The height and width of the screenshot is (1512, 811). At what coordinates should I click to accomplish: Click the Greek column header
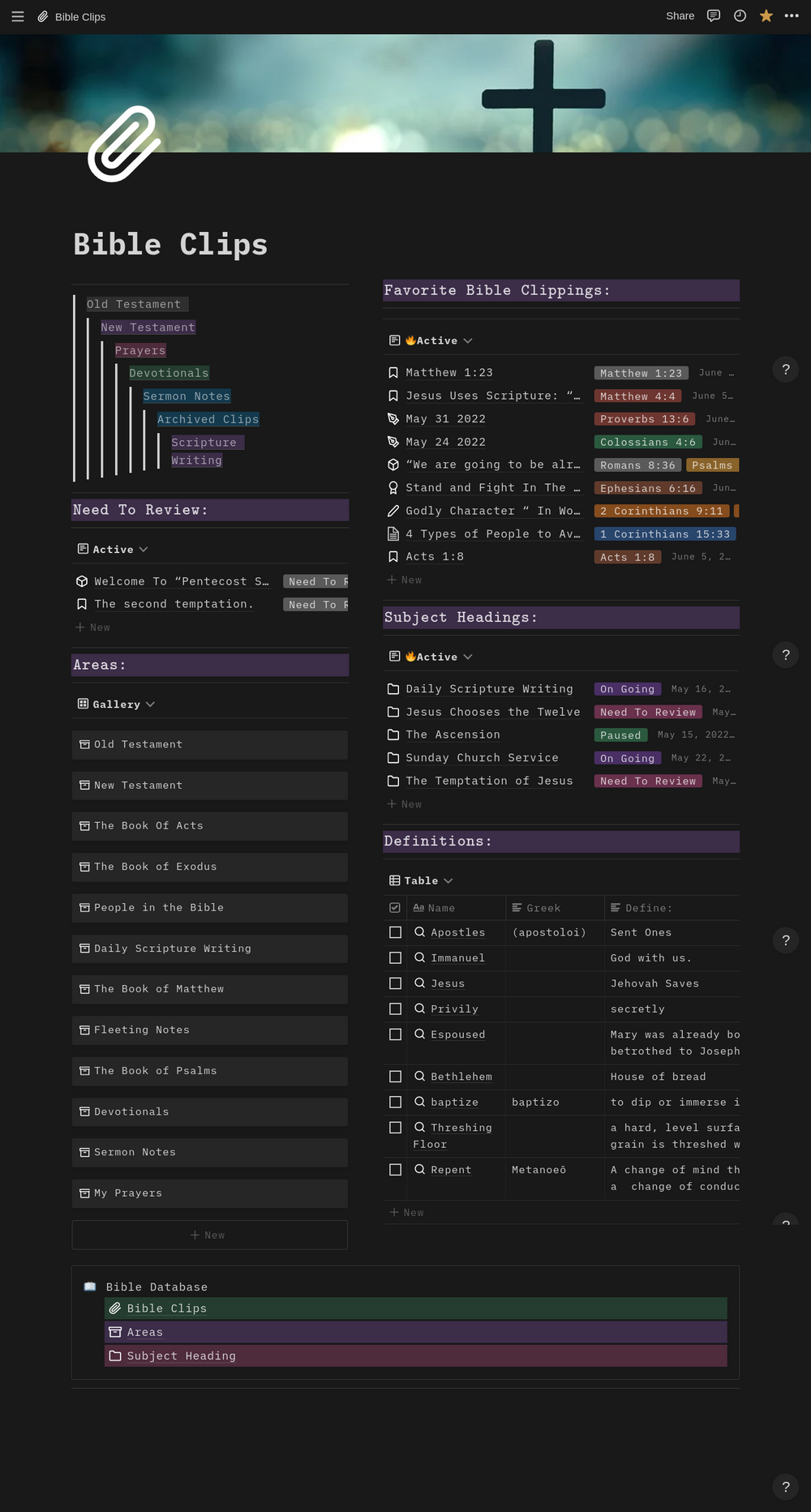coord(543,908)
